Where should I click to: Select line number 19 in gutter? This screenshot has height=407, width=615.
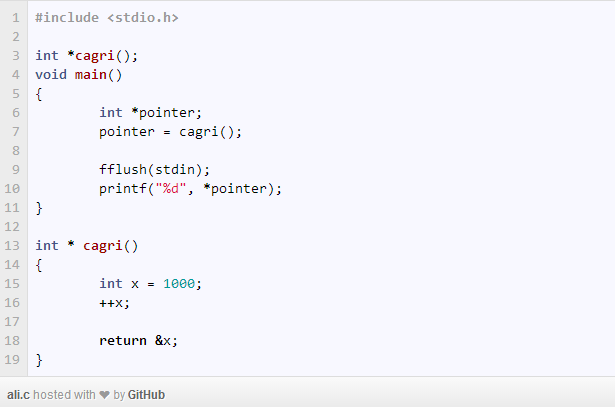[x=12, y=360]
